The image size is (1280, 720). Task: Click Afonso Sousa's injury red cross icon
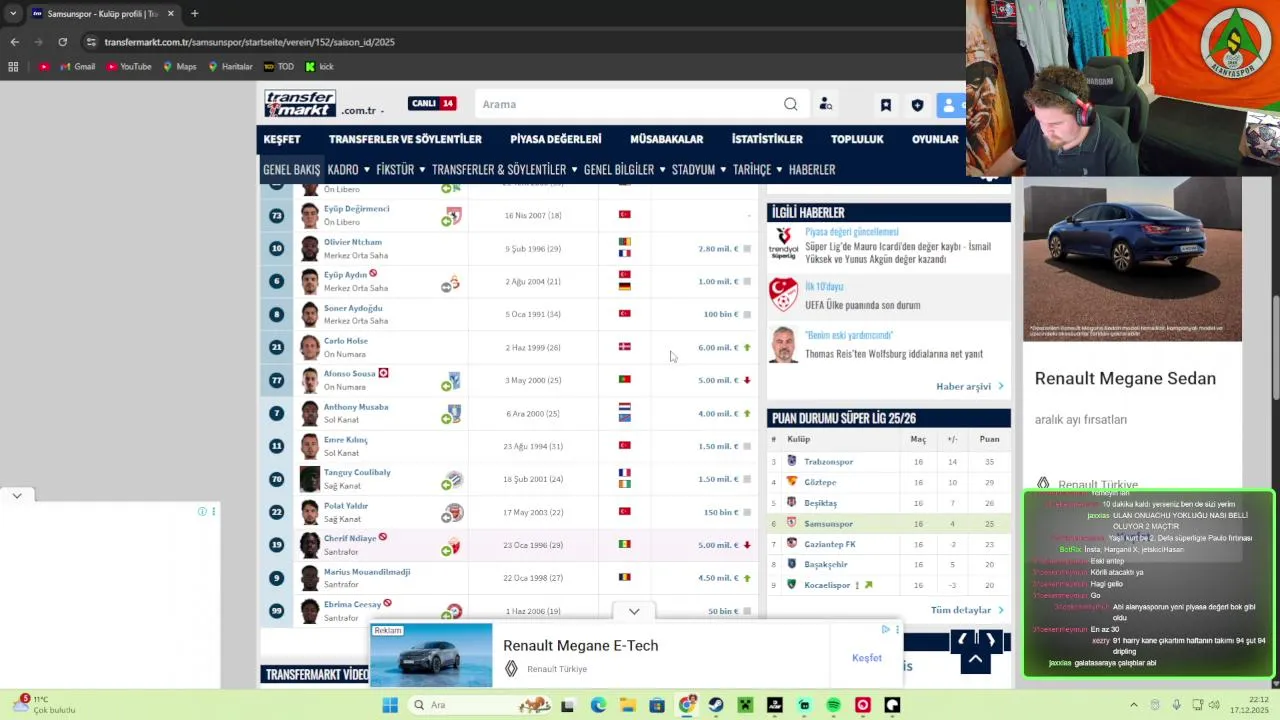(x=383, y=373)
